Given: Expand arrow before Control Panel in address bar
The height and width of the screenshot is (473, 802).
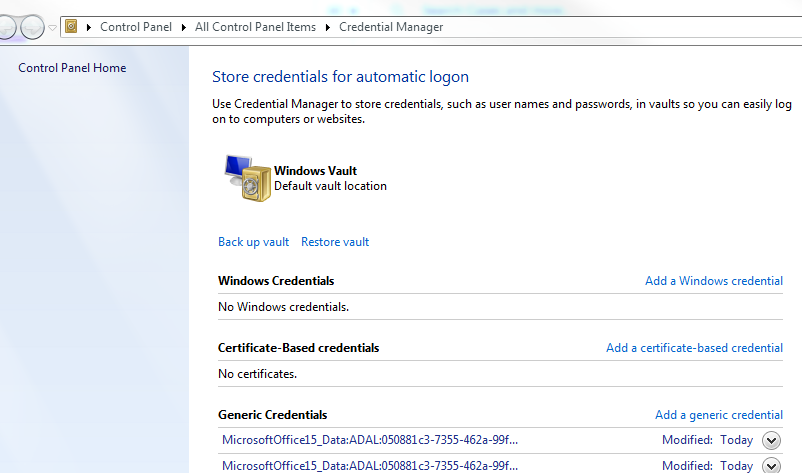Looking at the screenshot, I should 88,27.
